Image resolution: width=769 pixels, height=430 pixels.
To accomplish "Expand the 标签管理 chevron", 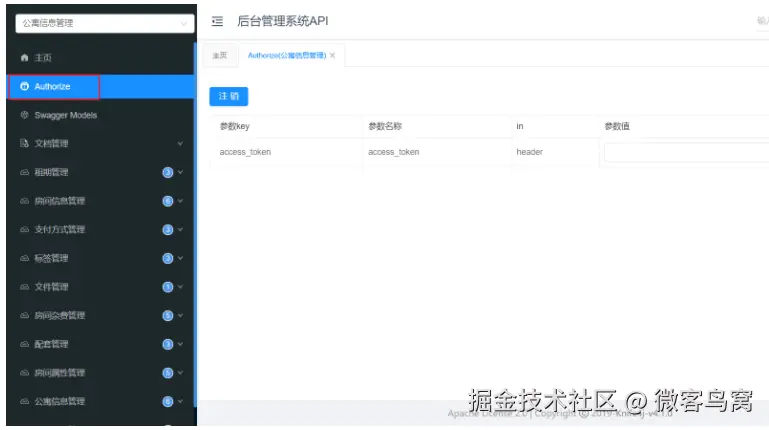I will tap(180, 258).
